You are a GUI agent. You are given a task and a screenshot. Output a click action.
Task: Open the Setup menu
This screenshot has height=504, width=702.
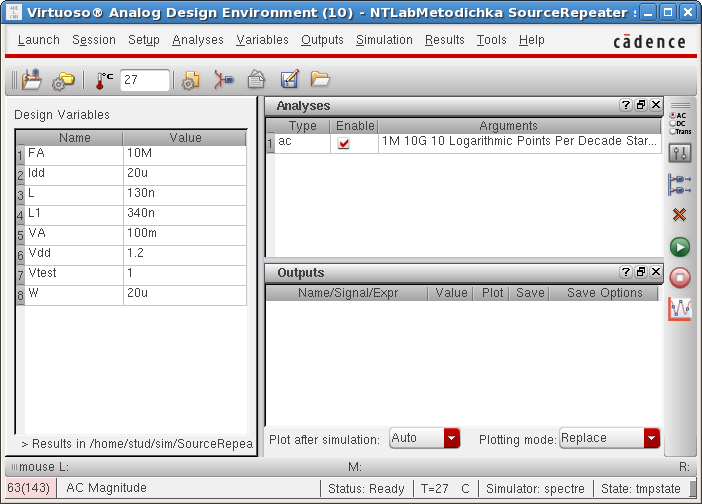tap(144, 40)
